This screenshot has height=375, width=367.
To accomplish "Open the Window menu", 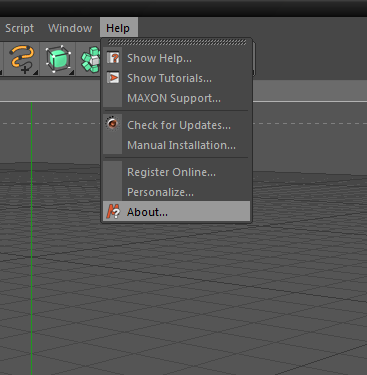I will click(70, 28).
